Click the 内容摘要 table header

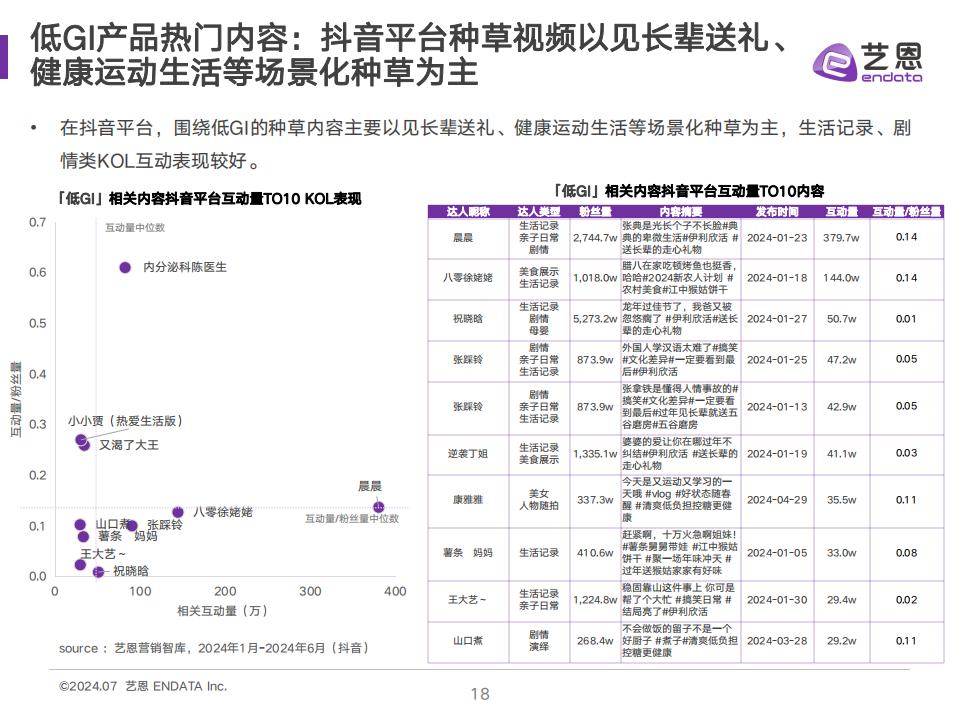[x=680, y=212]
